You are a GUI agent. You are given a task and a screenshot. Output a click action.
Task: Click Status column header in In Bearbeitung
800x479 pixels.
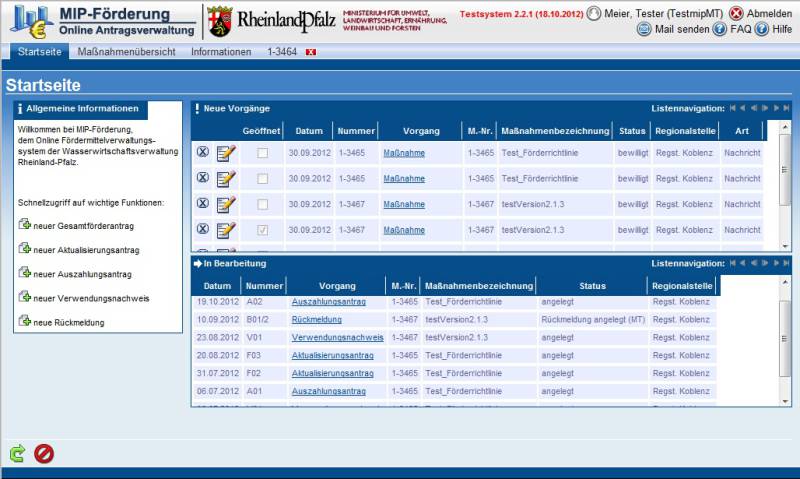coord(592,286)
